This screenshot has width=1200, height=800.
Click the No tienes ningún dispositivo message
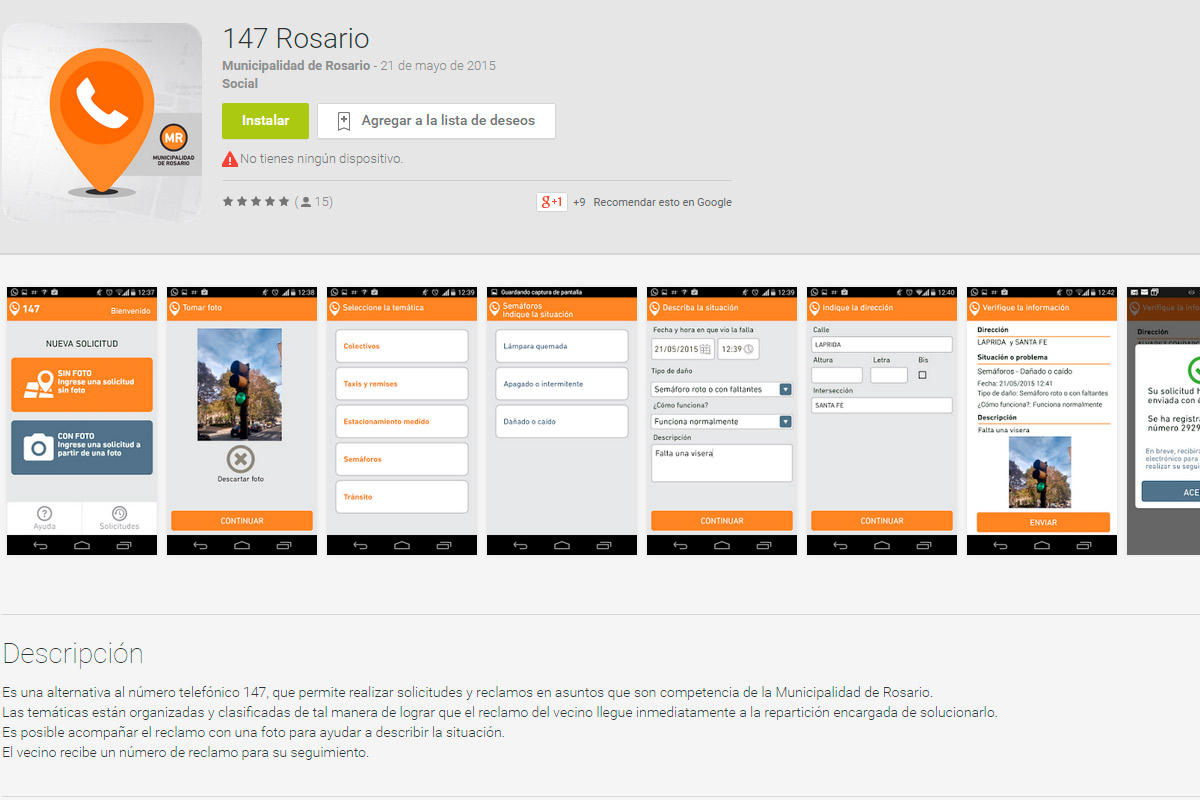pos(321,159)
